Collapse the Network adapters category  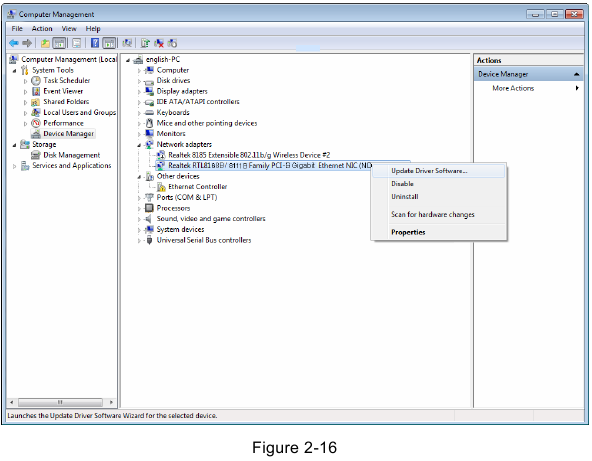point(139,145)
